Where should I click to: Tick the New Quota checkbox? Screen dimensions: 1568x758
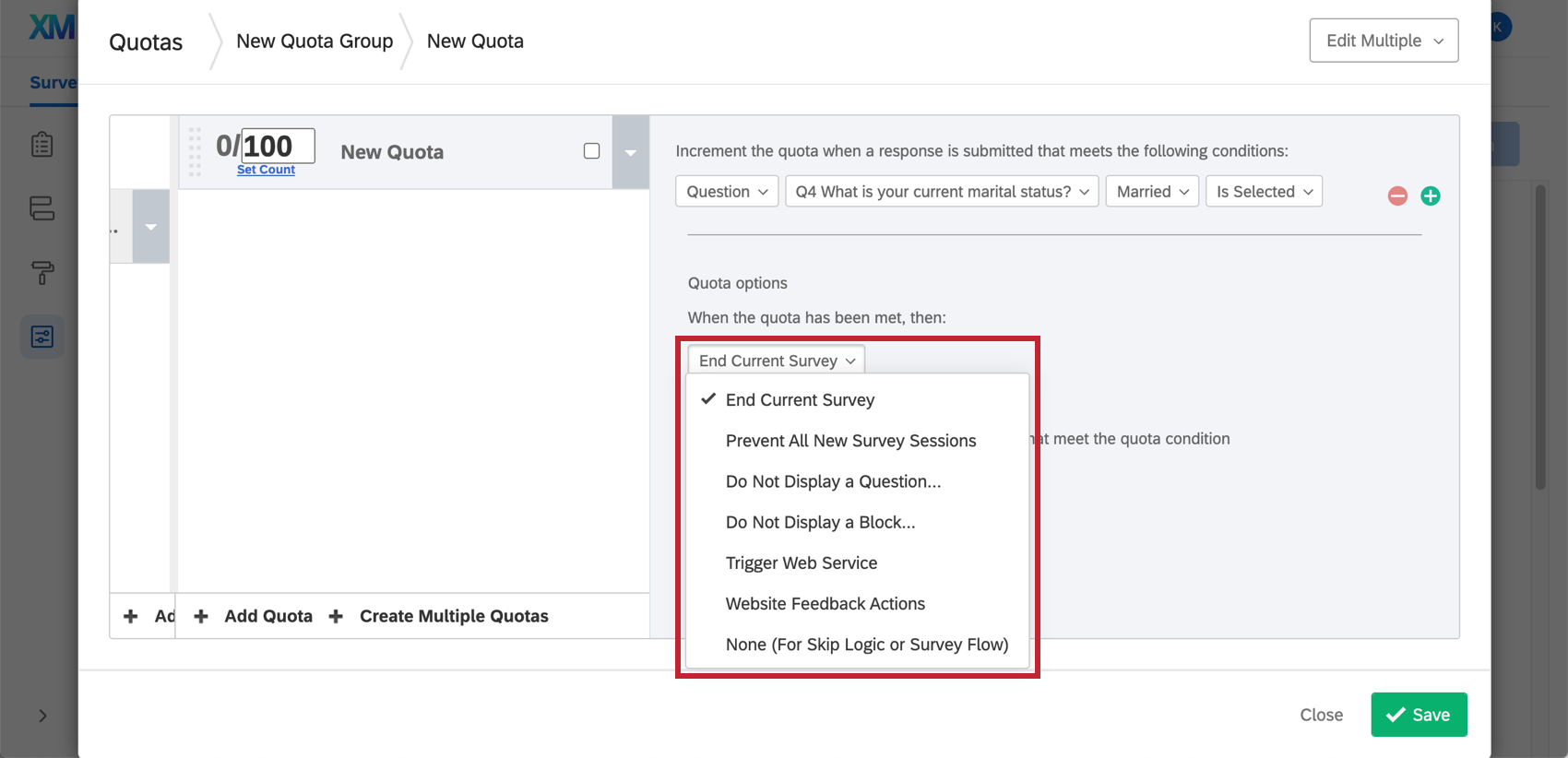591,151
